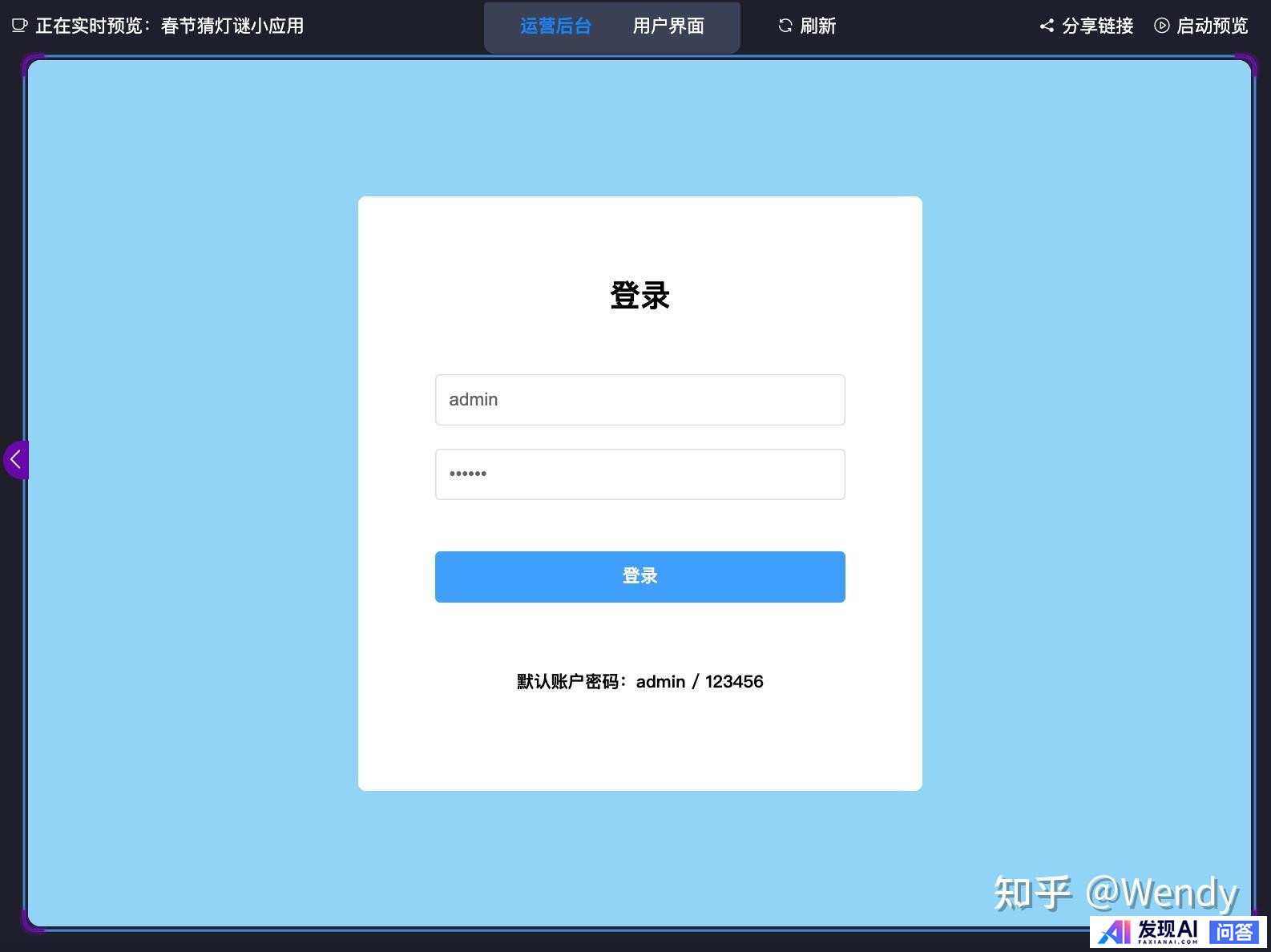Click the circular refresh arrow icon

[785, 26]
